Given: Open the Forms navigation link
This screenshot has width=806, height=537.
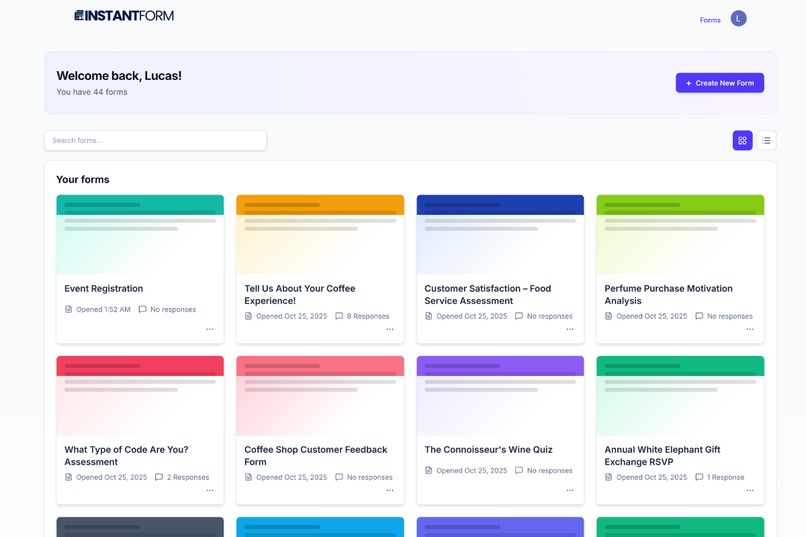Looking at the screenshot, I should click(710, 20).
